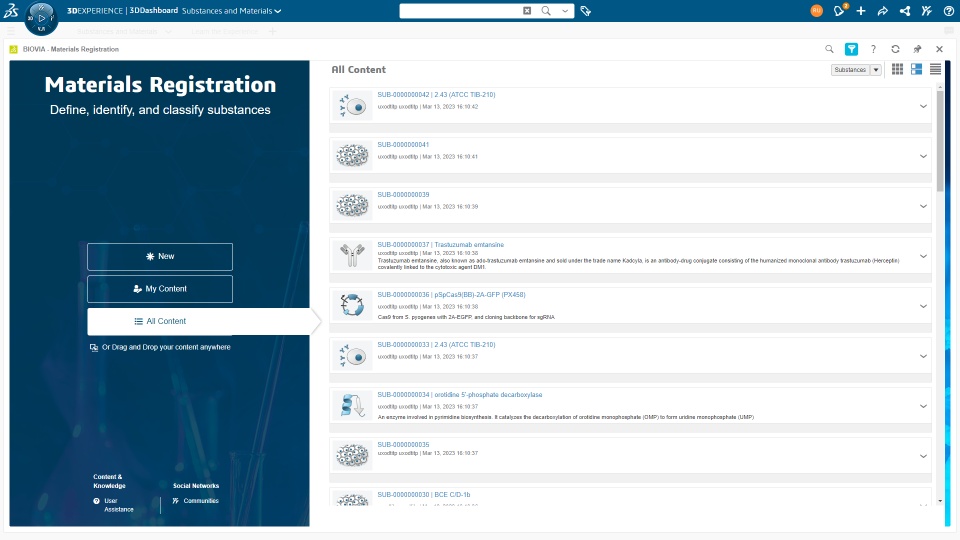Expand the SUB-0000000035 row

pos(923,457)
